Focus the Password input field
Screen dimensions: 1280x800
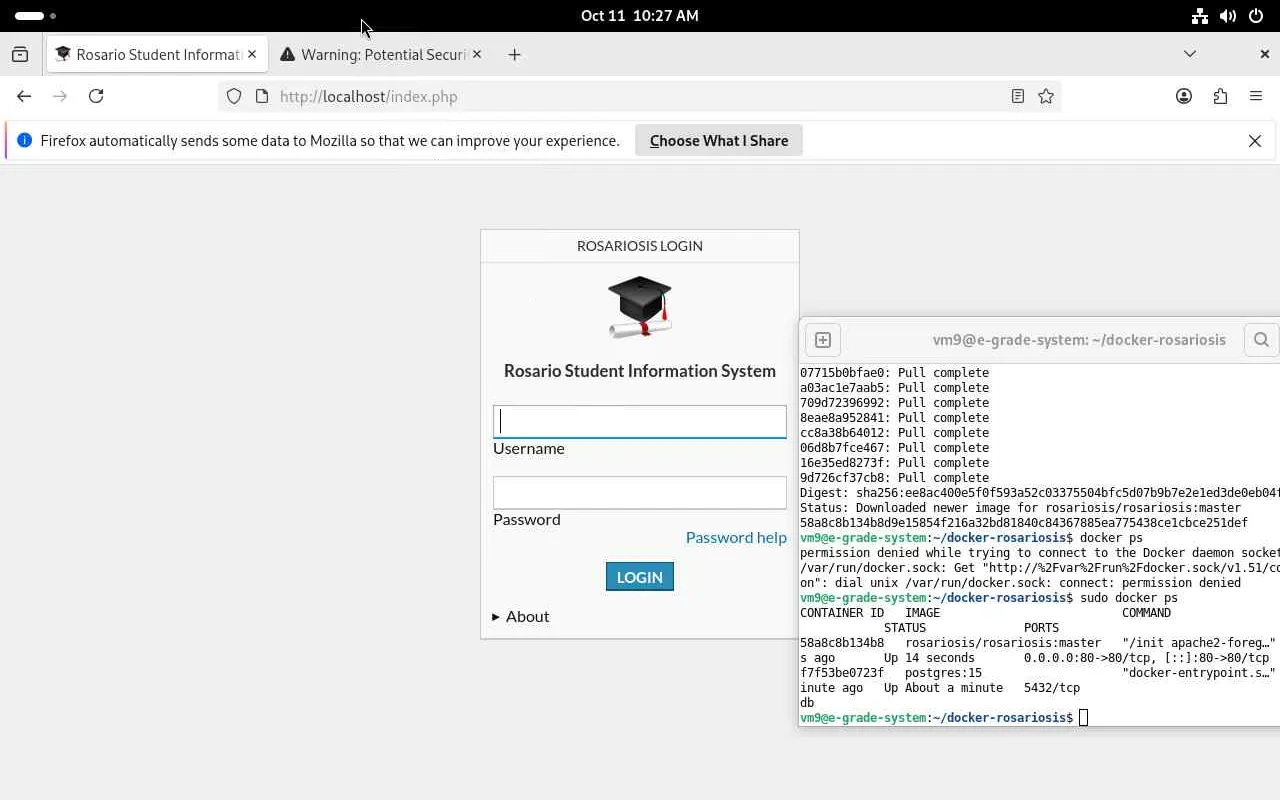640,492
